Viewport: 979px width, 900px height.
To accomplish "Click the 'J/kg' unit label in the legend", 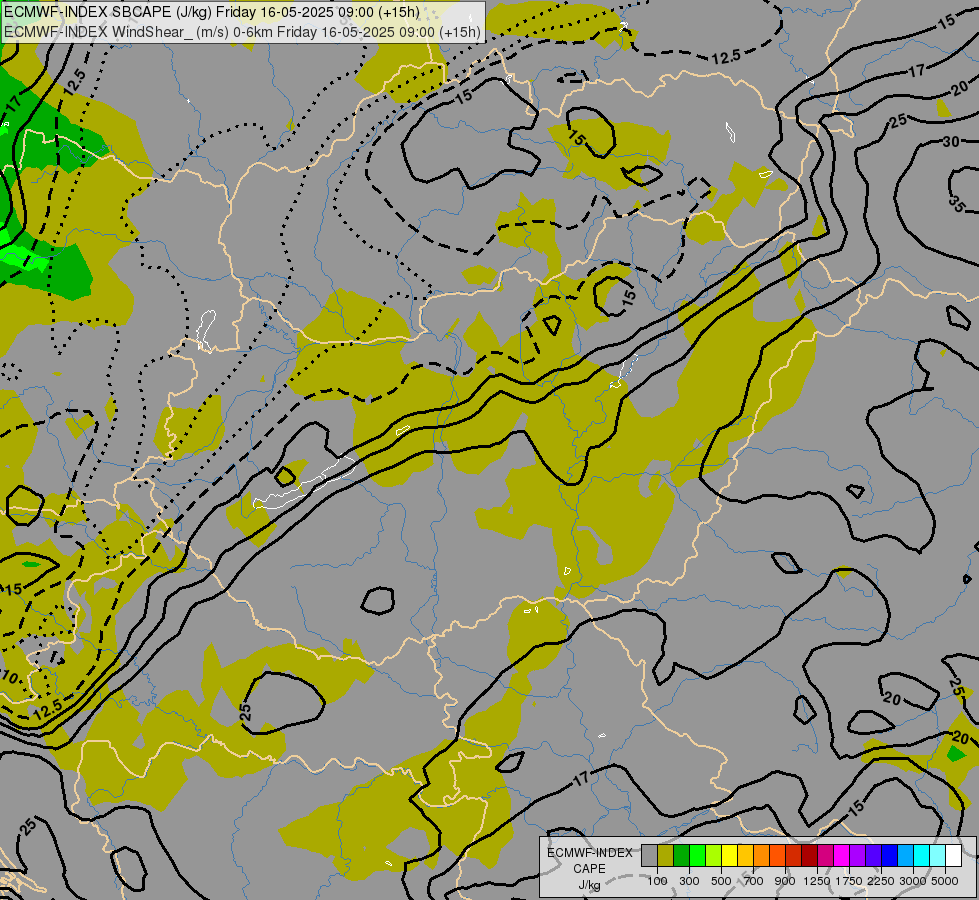I will point(589,885).
